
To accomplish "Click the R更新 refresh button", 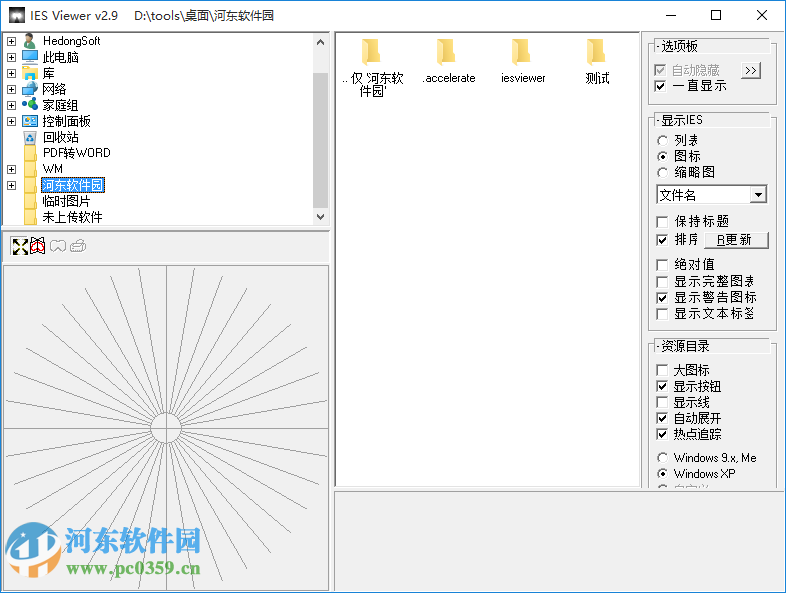I will pos(736,240).
